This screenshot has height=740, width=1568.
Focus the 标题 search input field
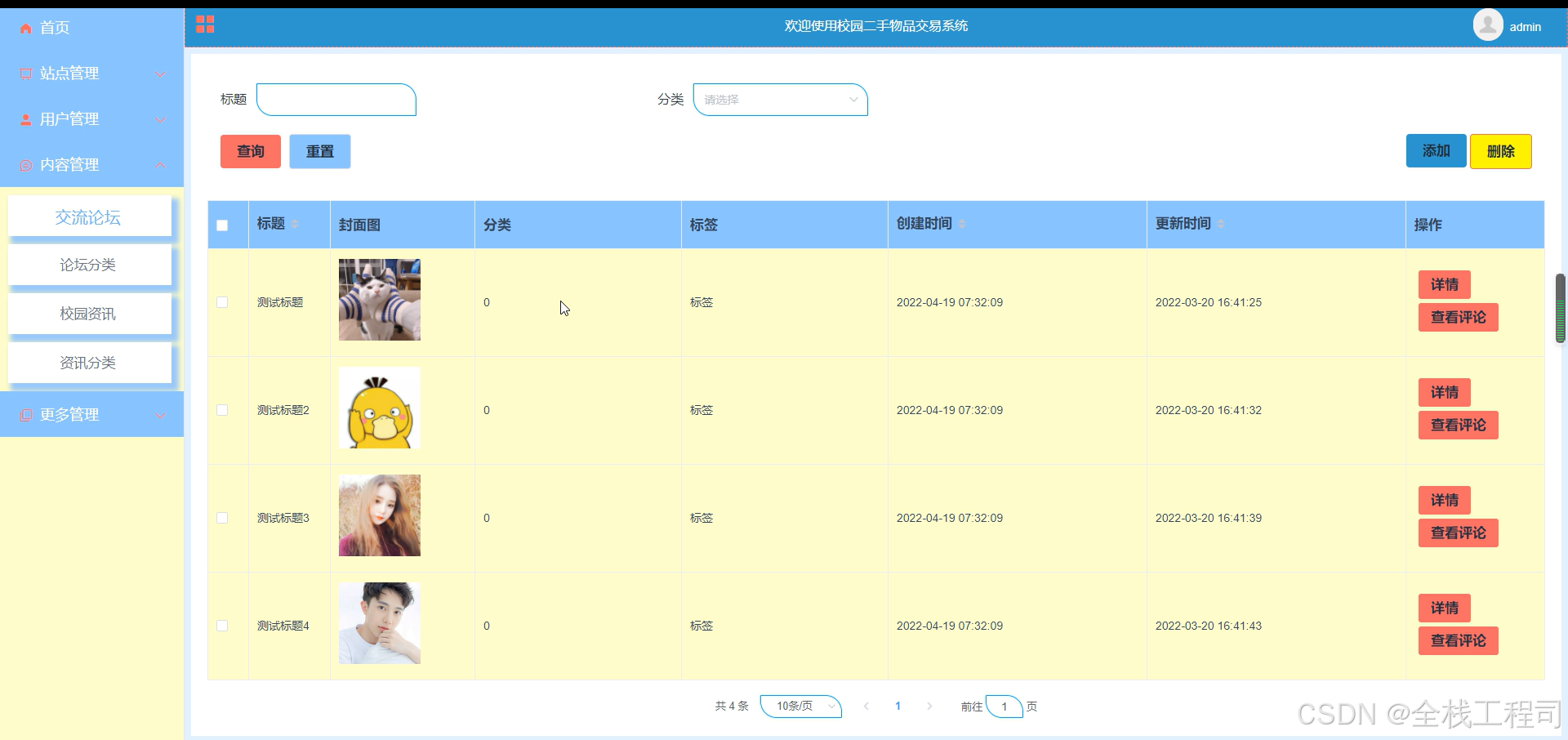336,100
